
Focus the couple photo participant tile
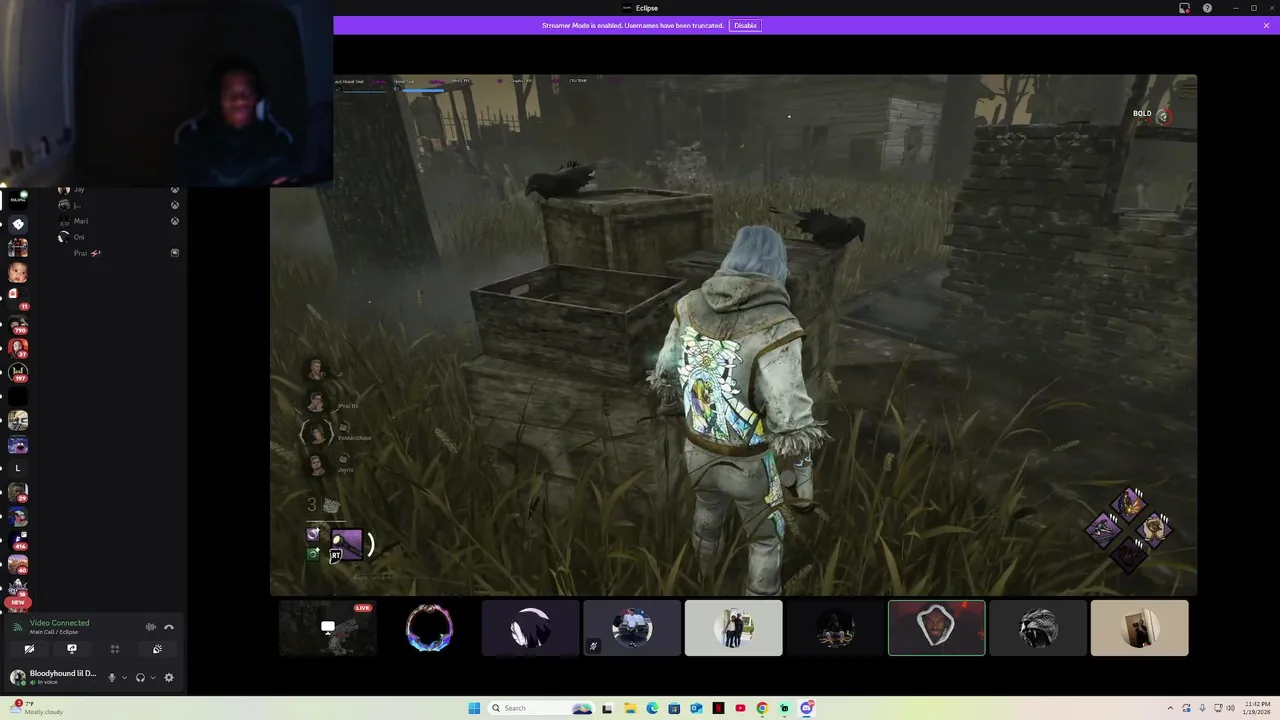tap(733, 628)
